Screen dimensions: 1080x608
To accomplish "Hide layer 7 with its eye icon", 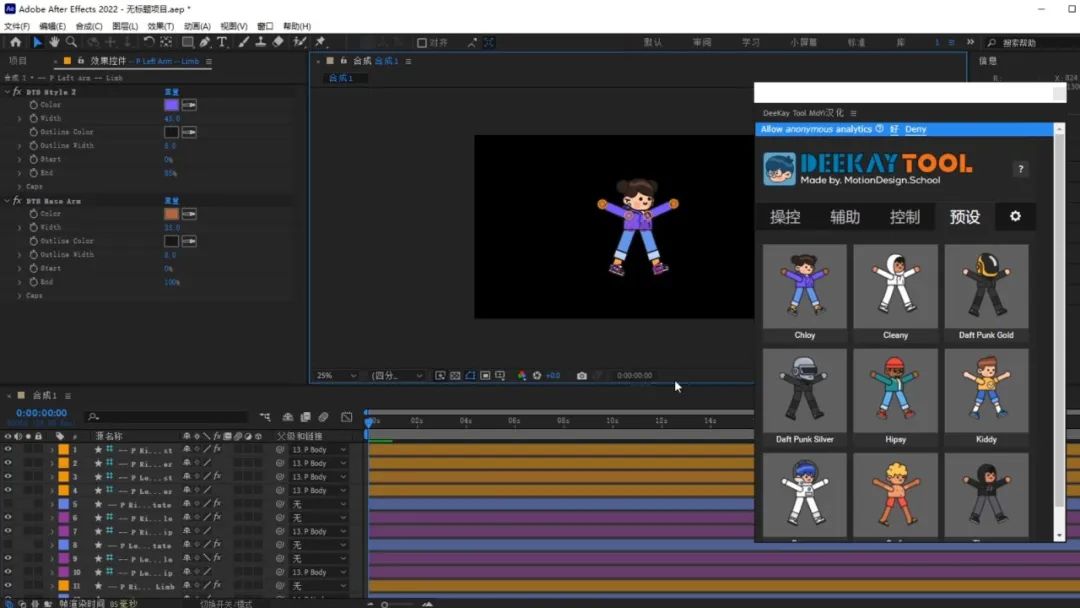I will [8, 532].
